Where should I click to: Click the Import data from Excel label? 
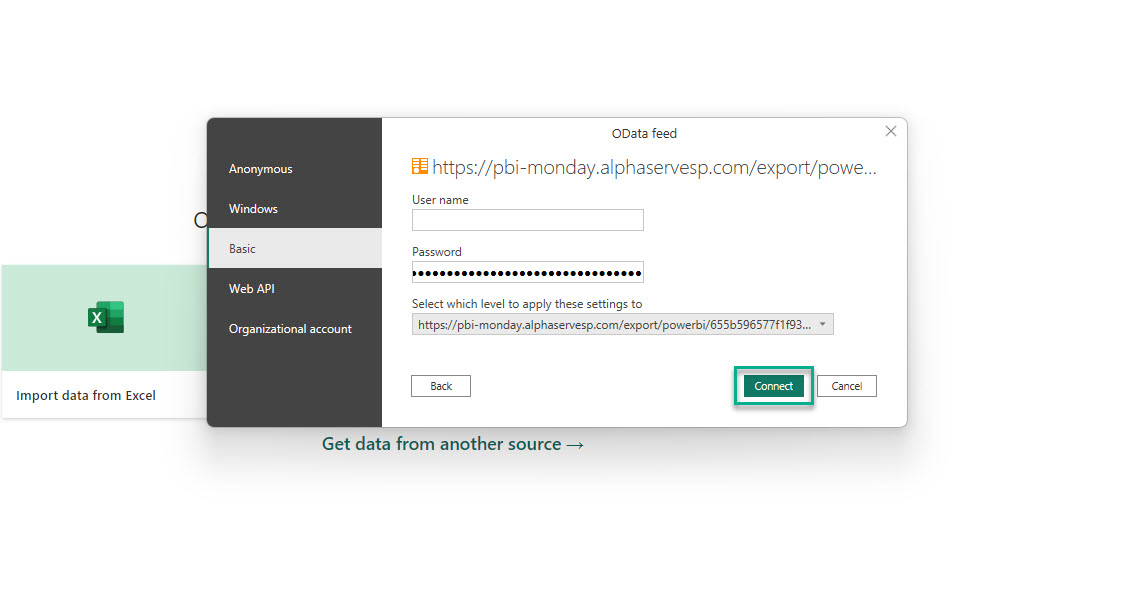pos(86,396)
